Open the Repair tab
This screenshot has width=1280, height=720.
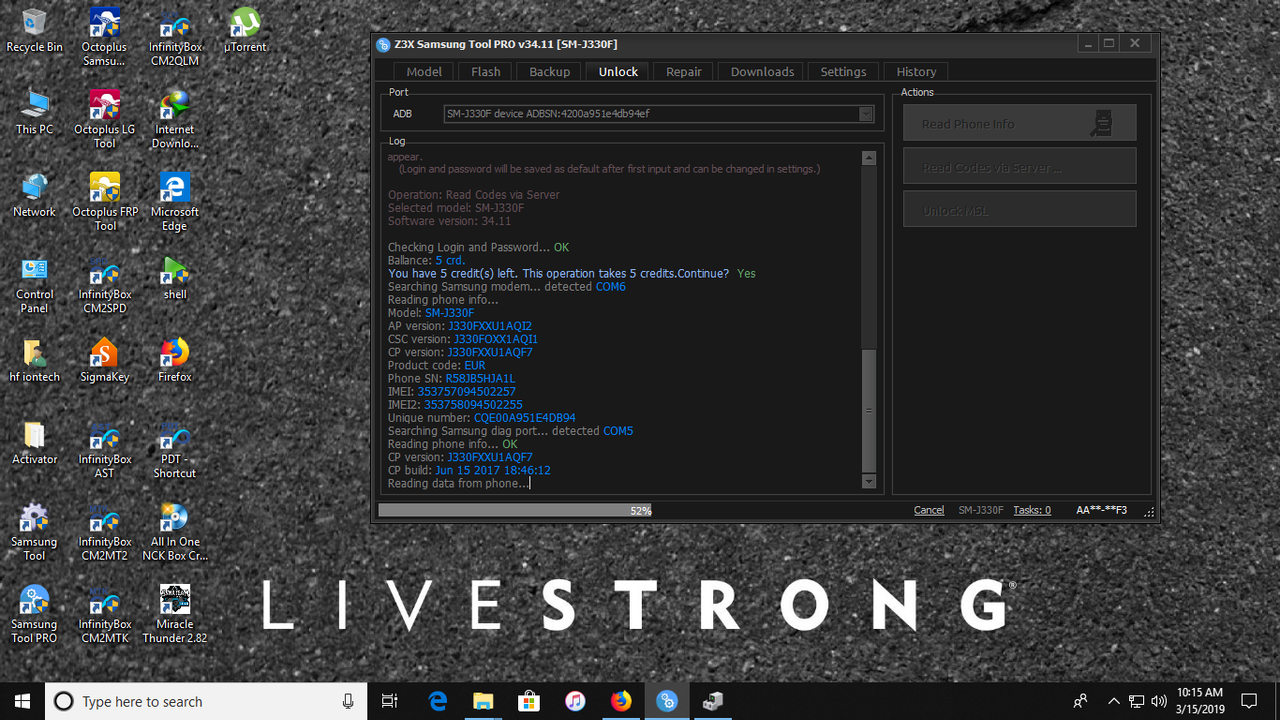pos(684,72)
